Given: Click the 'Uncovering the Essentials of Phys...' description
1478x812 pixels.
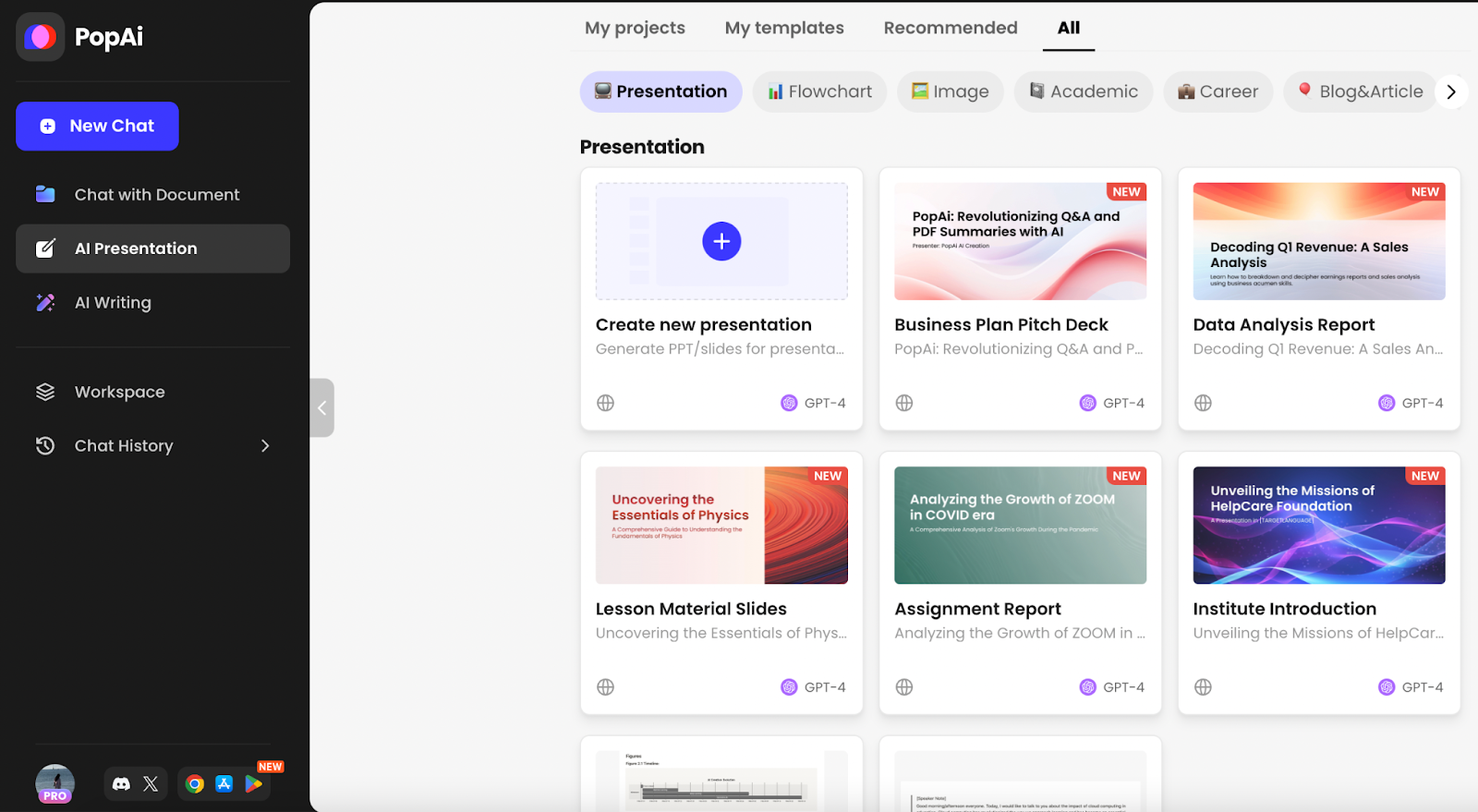Looking at the screenshot, I should [x=721, y=633].
